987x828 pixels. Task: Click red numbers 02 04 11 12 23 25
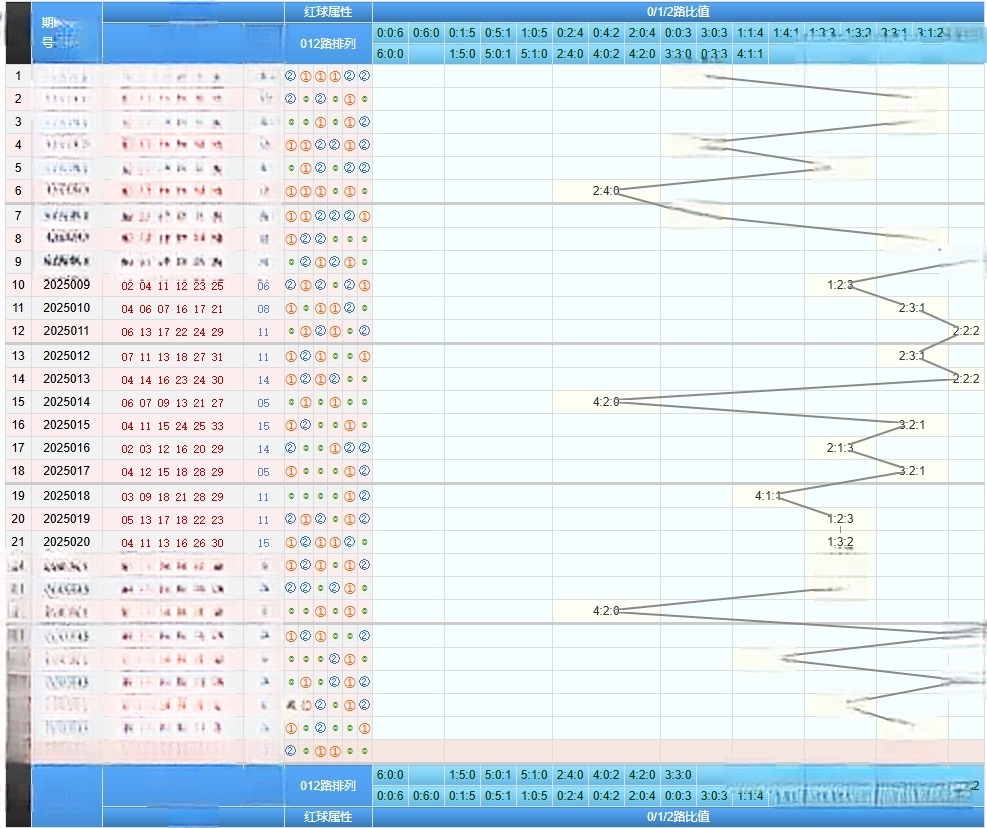pos(172,286)
